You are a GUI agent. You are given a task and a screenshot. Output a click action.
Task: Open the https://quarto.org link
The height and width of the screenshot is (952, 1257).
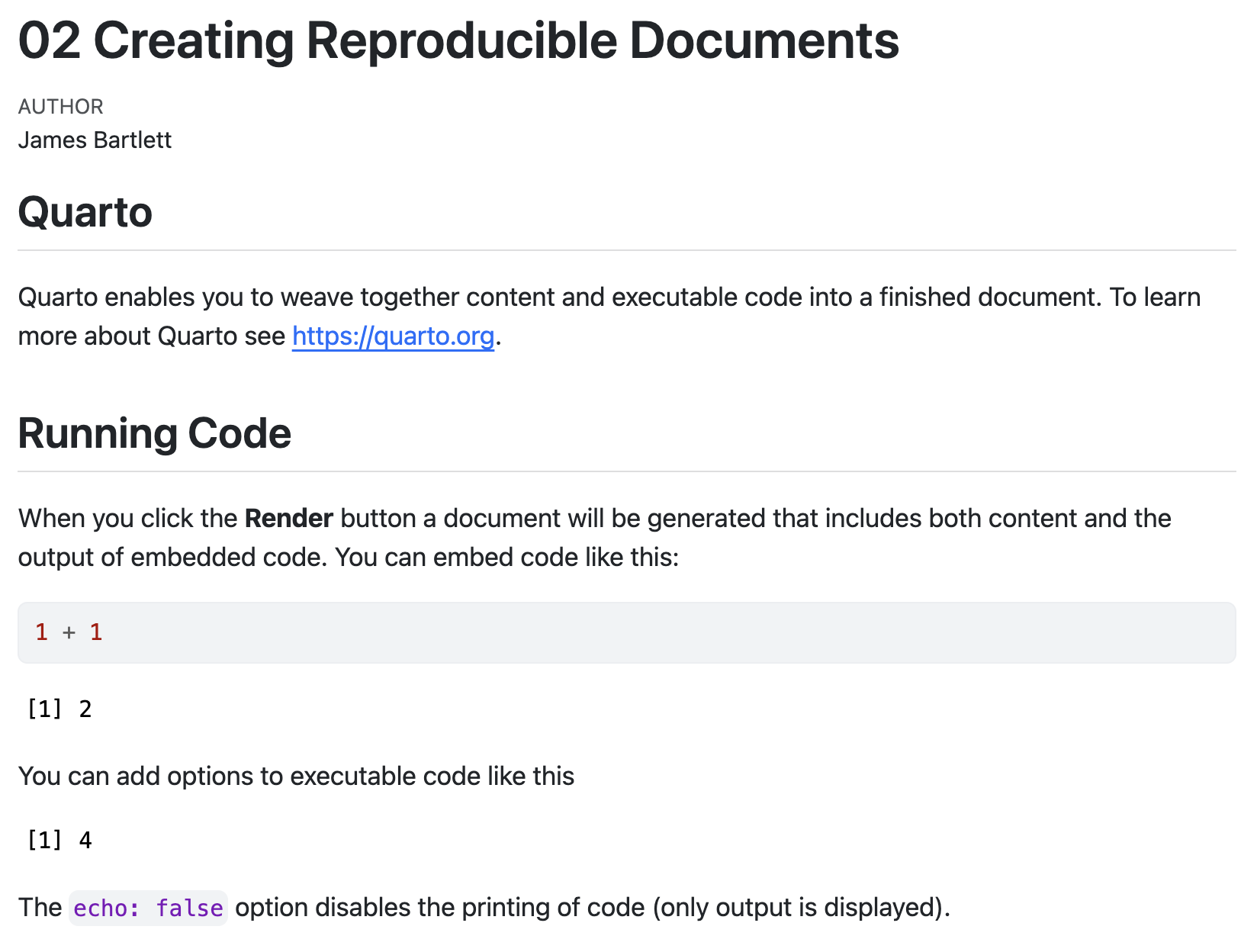pyautogui.click(x=393, y=336)
